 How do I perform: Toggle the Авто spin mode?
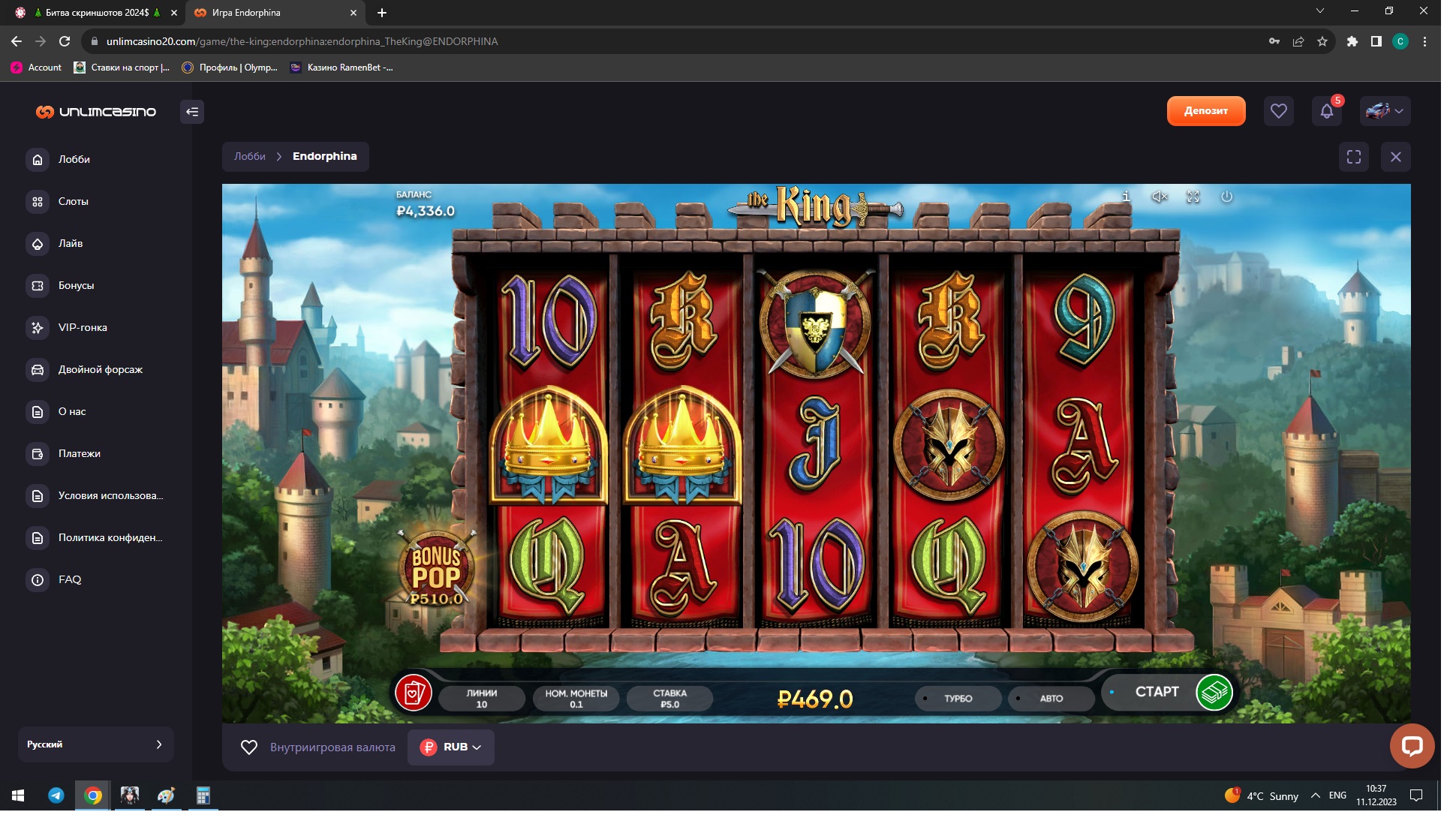tap(1051, 698)
